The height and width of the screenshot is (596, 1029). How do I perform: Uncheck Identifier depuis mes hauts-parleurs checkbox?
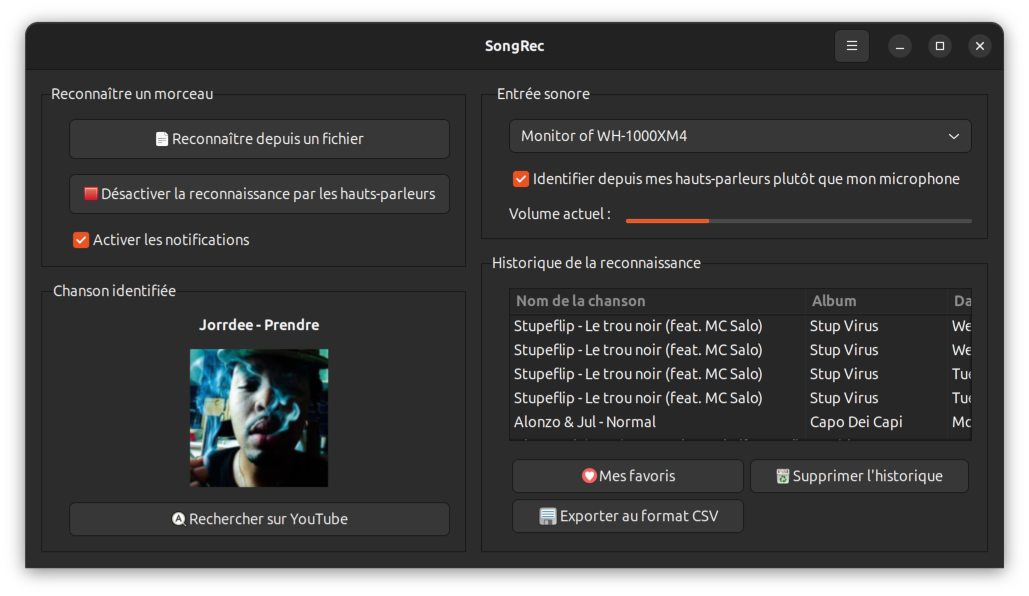521,179
